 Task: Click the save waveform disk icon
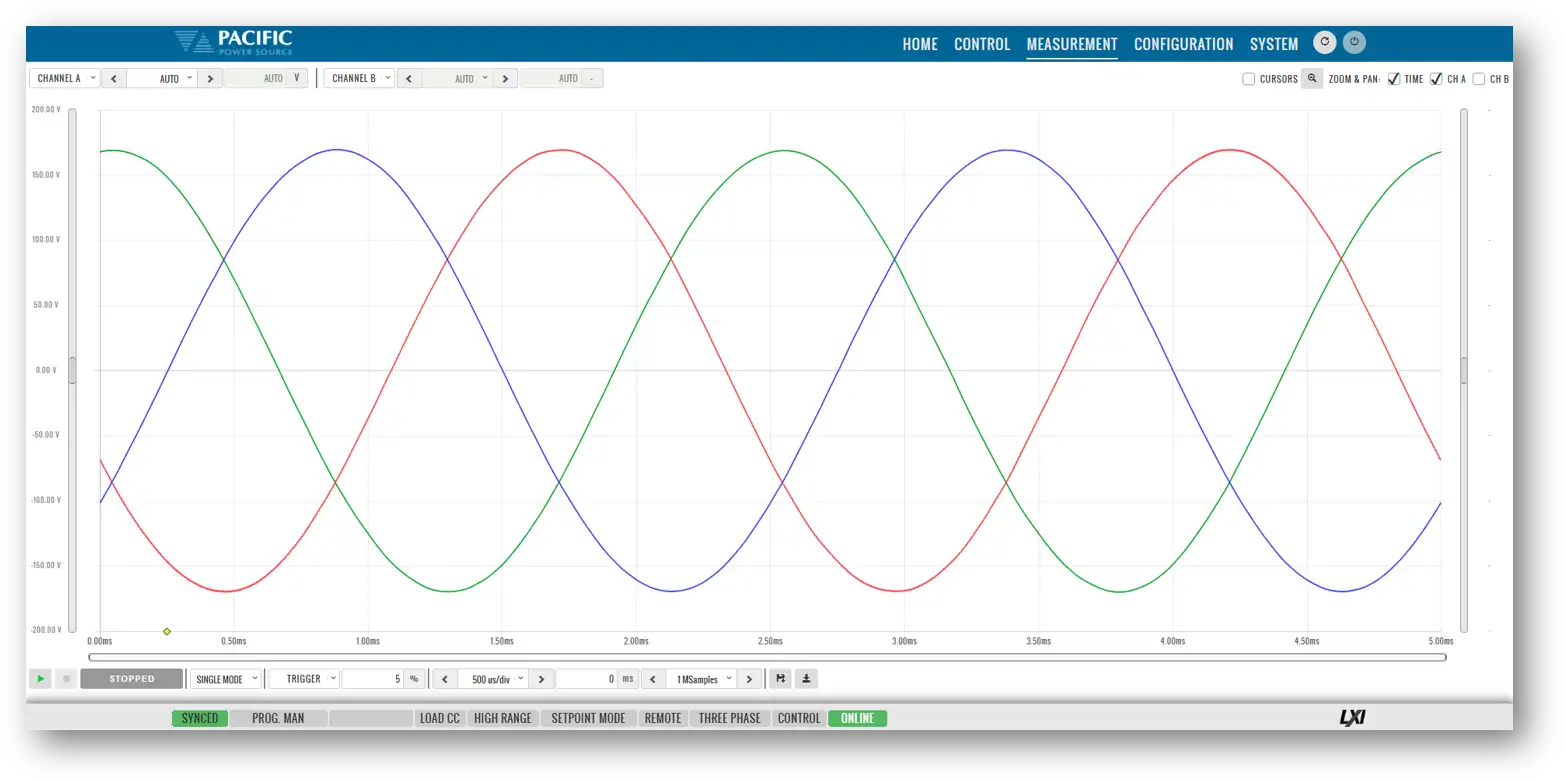[x=780, y=679]
